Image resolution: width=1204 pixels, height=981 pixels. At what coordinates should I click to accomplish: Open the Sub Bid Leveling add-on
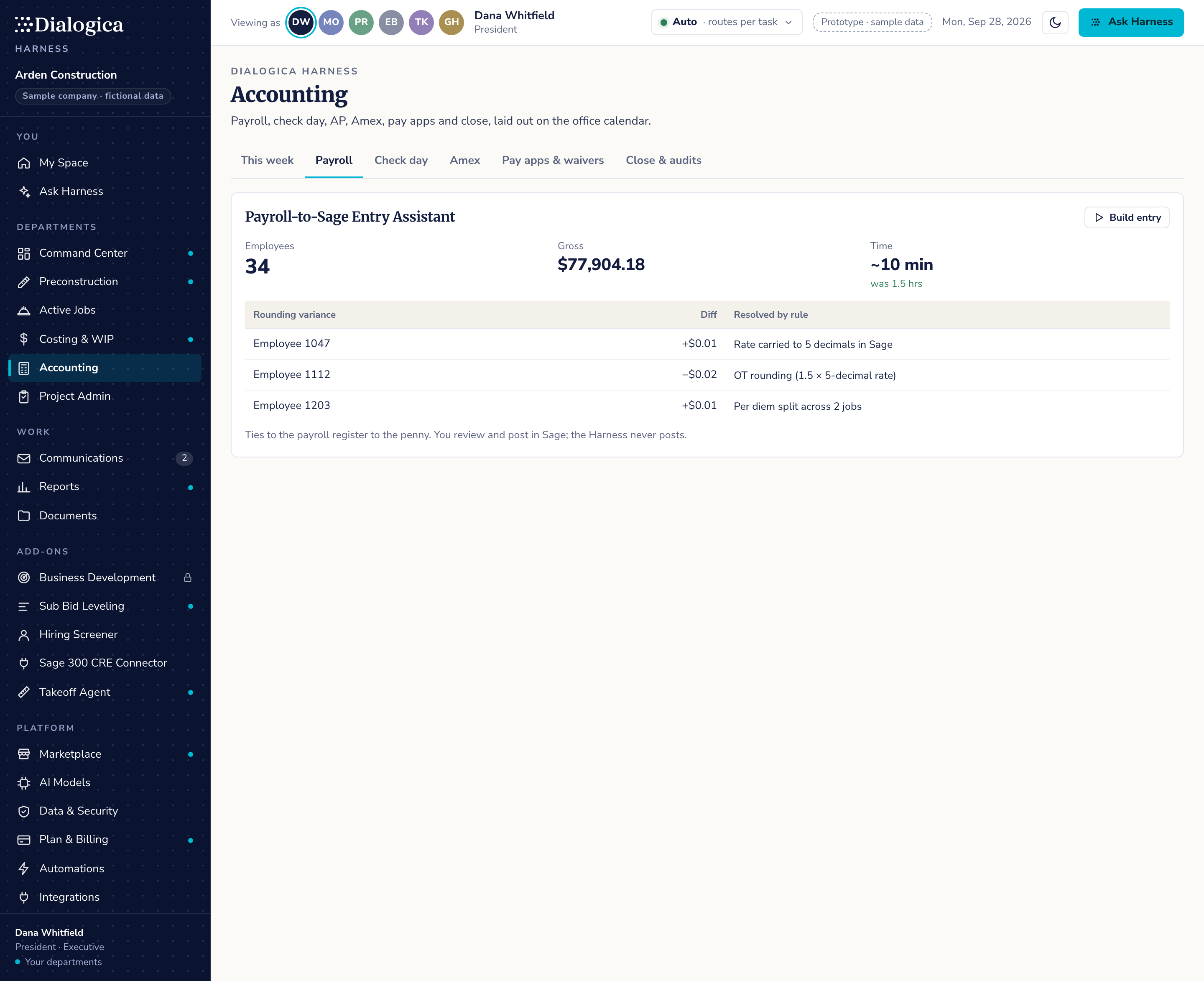(105, 606)
